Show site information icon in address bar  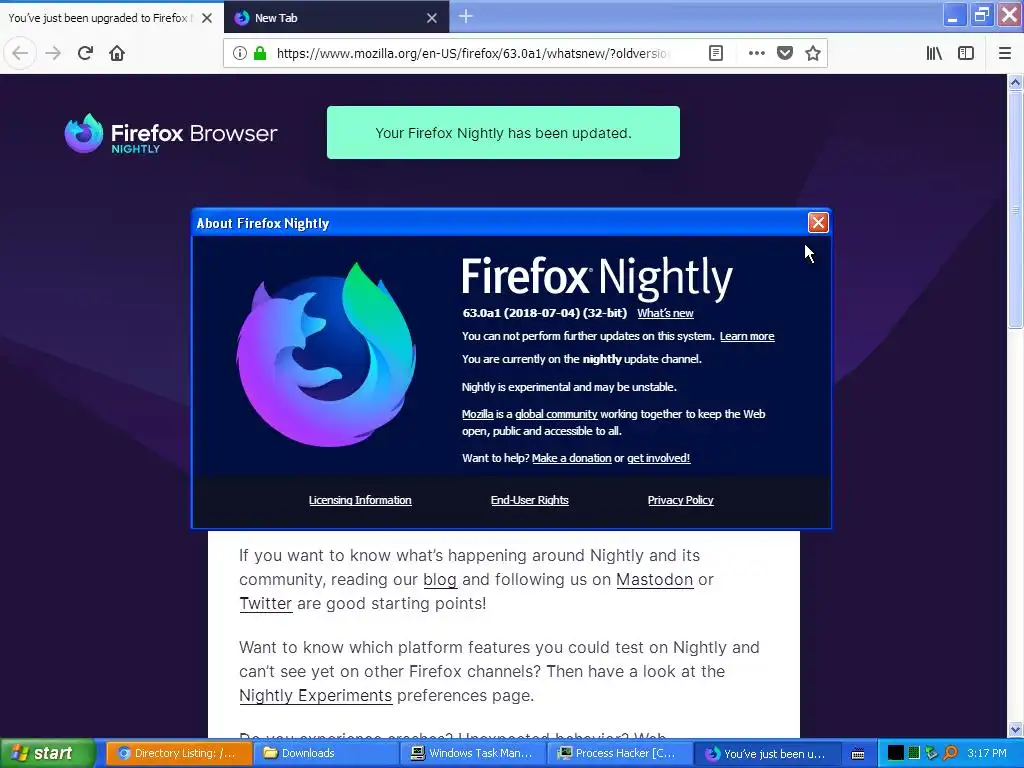pyautogui.click(x=240, y=53)
